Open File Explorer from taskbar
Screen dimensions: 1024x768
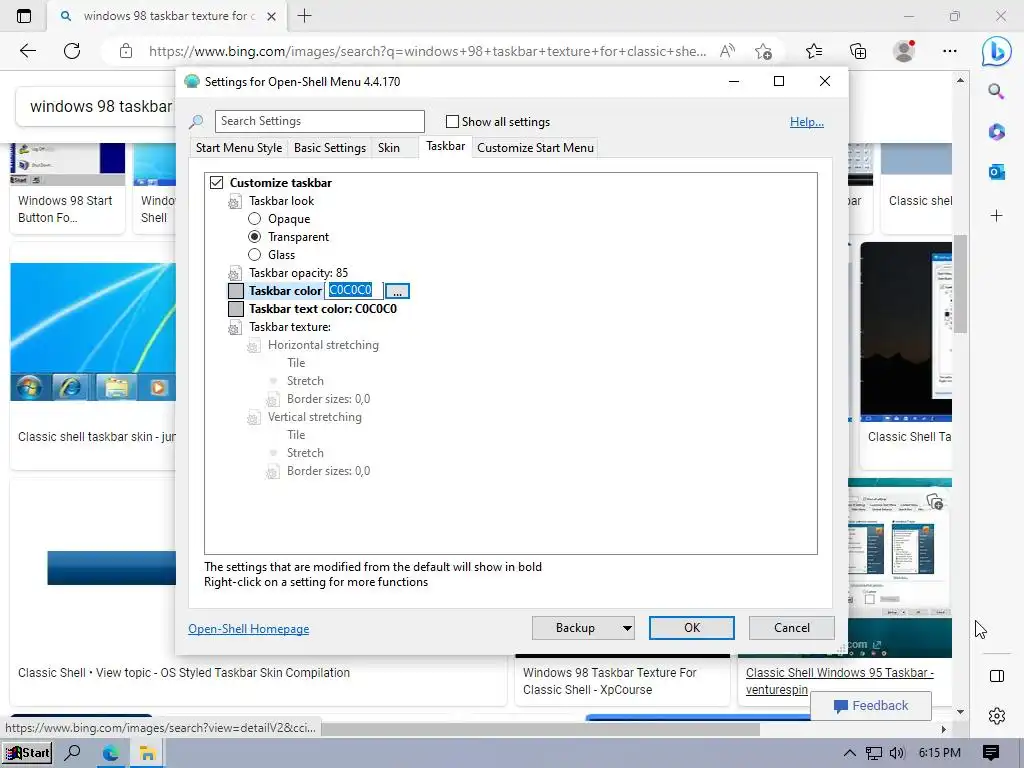click(147, 753)
